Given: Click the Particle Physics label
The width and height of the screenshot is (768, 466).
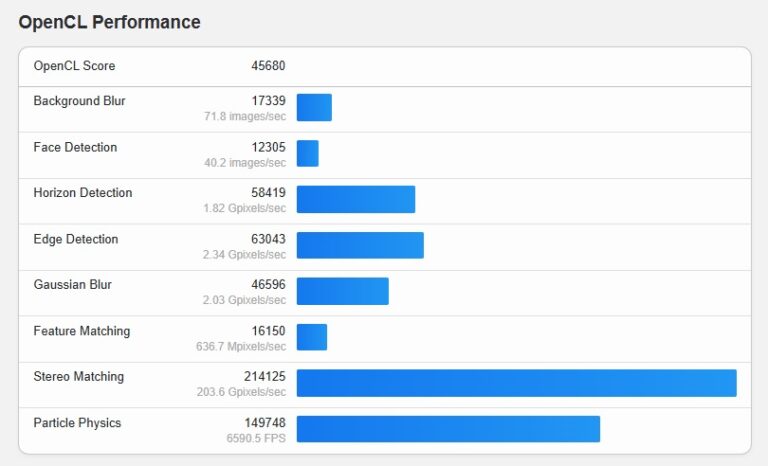Looking at the screenshot, I should 77,423.
